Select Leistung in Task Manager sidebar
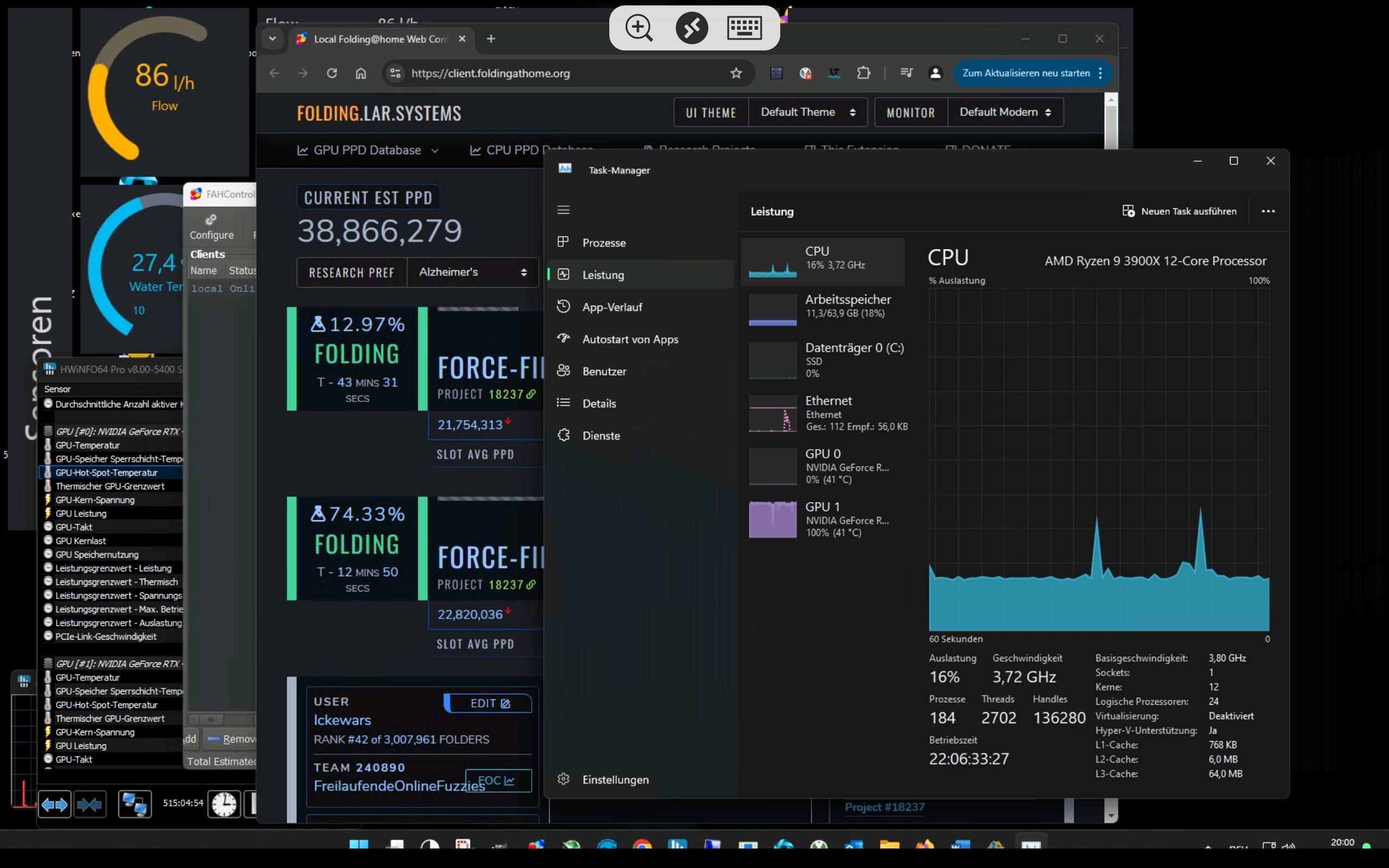1389x868 pixels. click(x=640, y=275)
